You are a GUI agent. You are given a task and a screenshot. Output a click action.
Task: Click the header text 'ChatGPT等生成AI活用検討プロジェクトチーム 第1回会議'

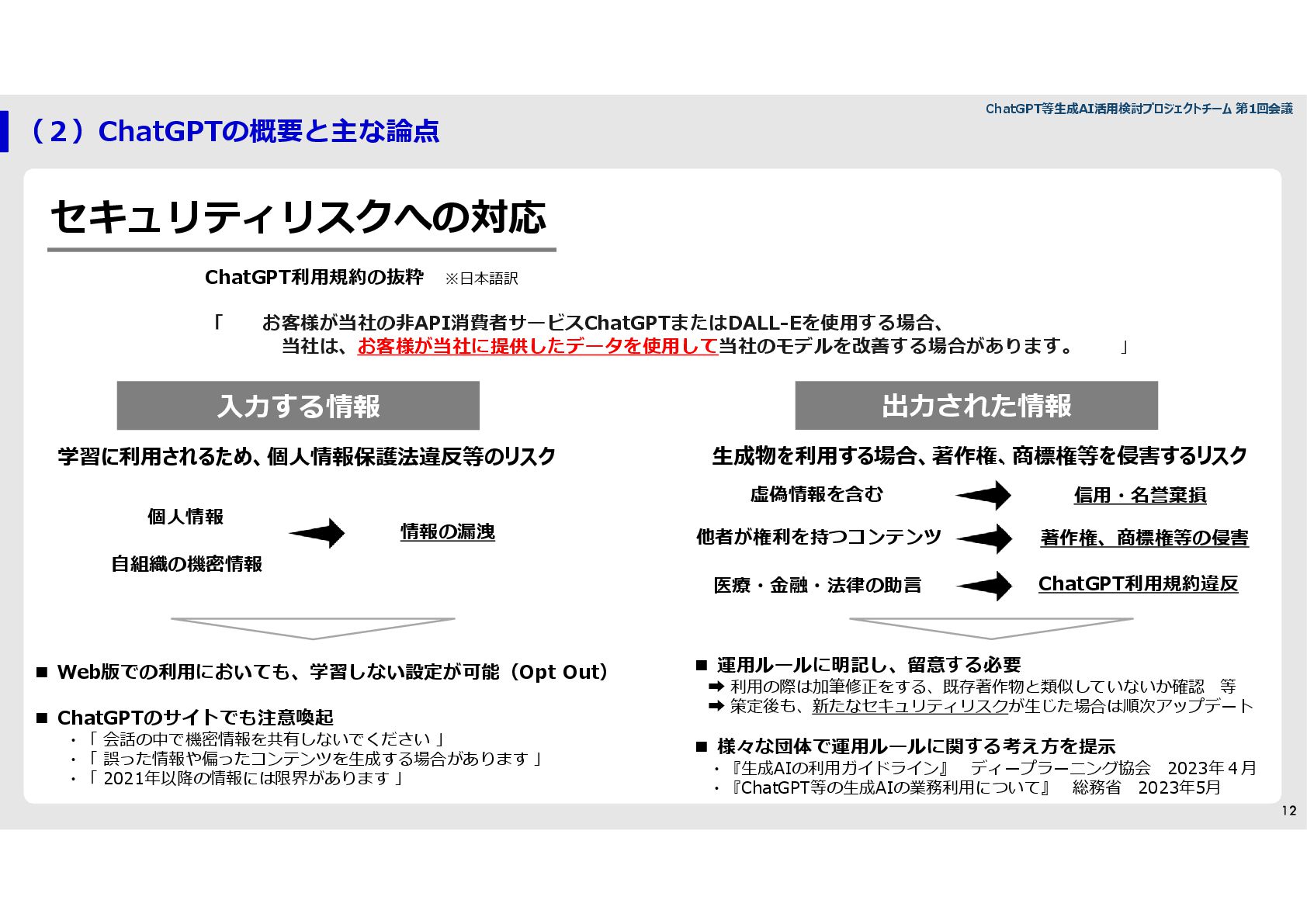click(1139, 109)
